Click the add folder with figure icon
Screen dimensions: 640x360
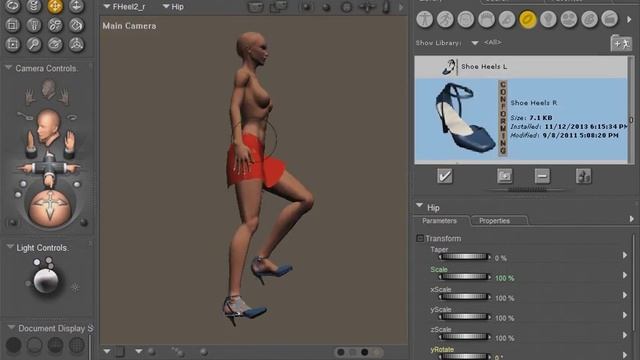point(621,43)
